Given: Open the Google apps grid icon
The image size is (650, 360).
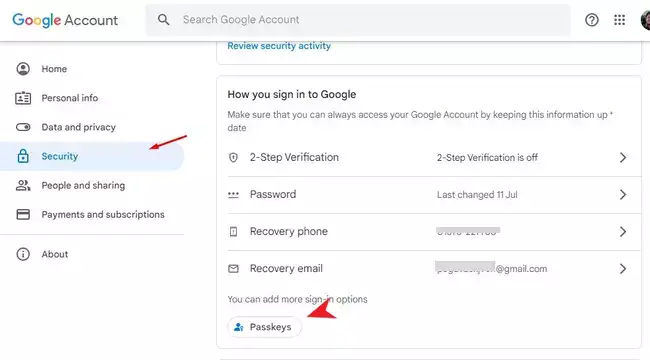Looking at the screenshot, I should pyautogui.click(x=619, y=19).
